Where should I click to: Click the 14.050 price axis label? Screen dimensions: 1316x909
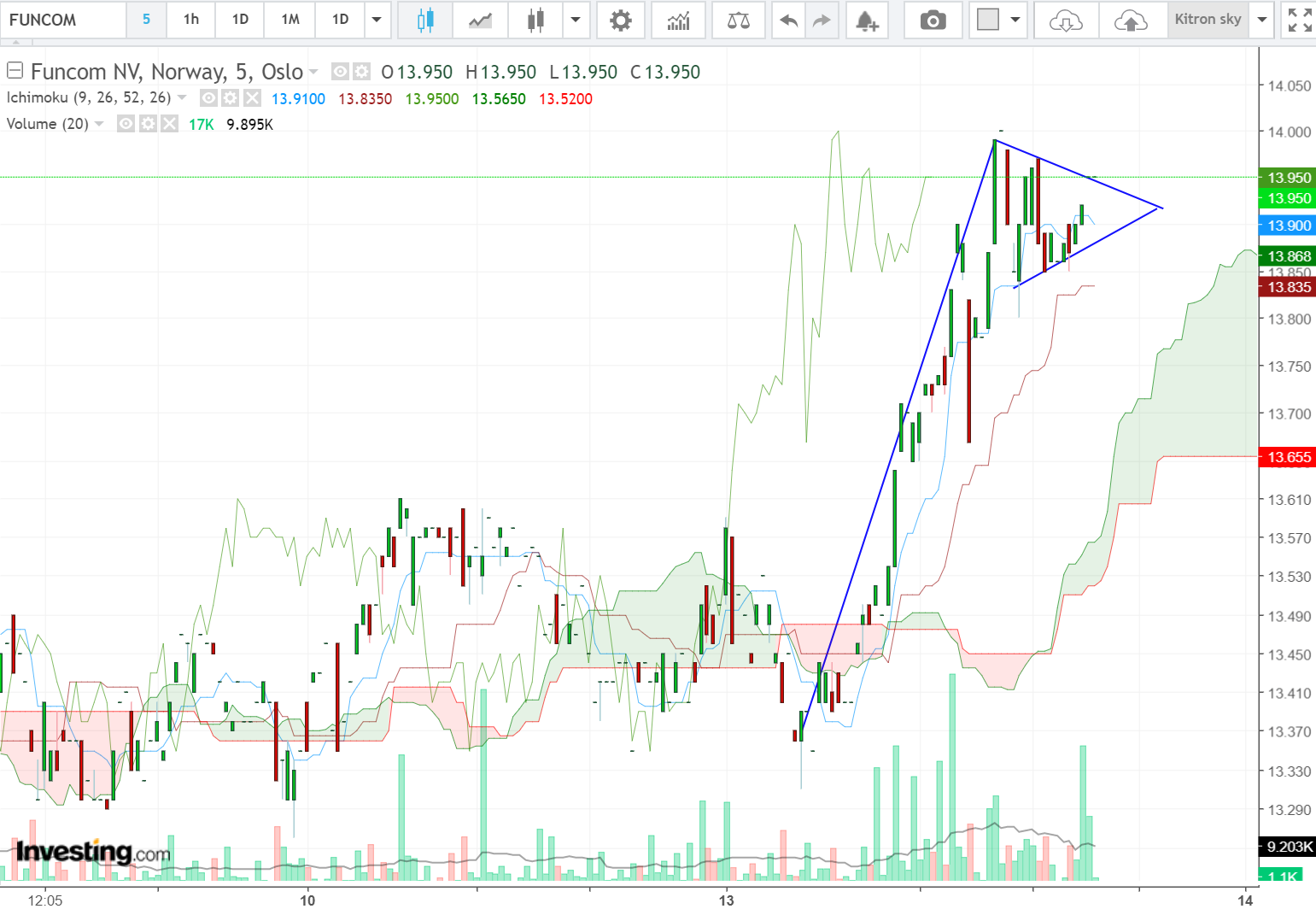[x=1289, y=85]
